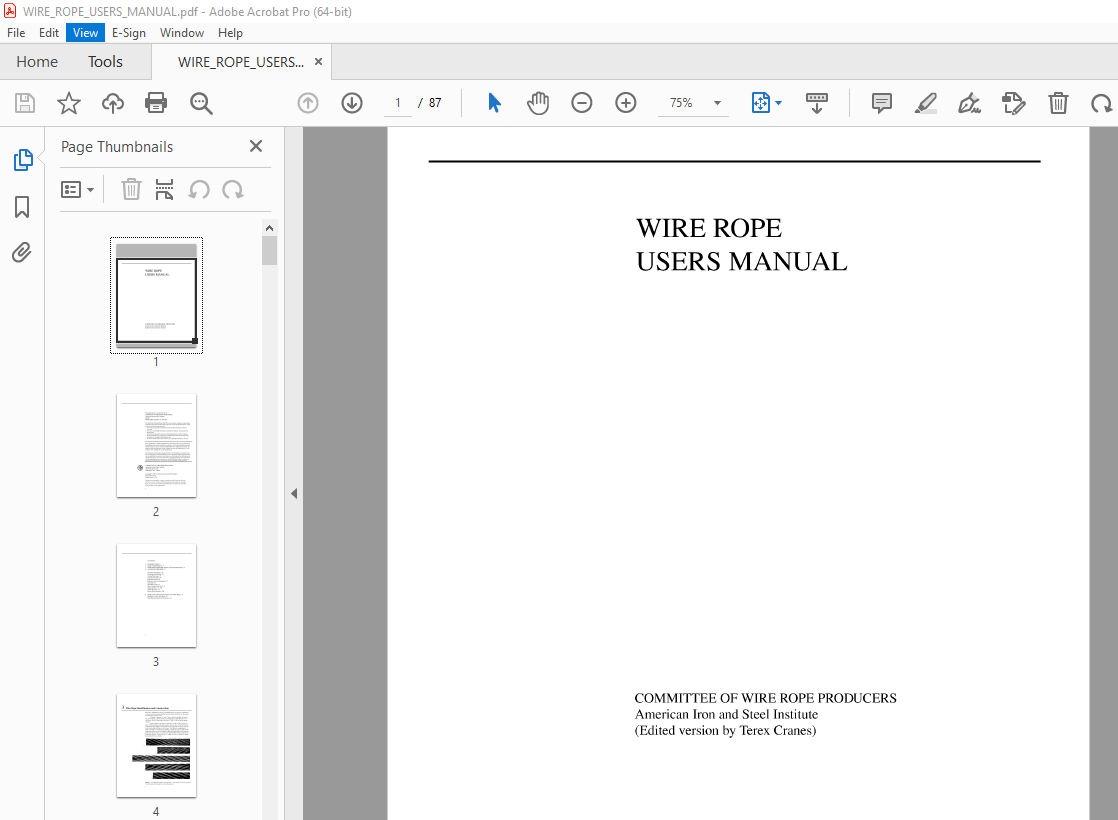Click thumbnails scrollbar up arrow
The height and width of the screenshot is (820, 1118).
pos(270,228)
